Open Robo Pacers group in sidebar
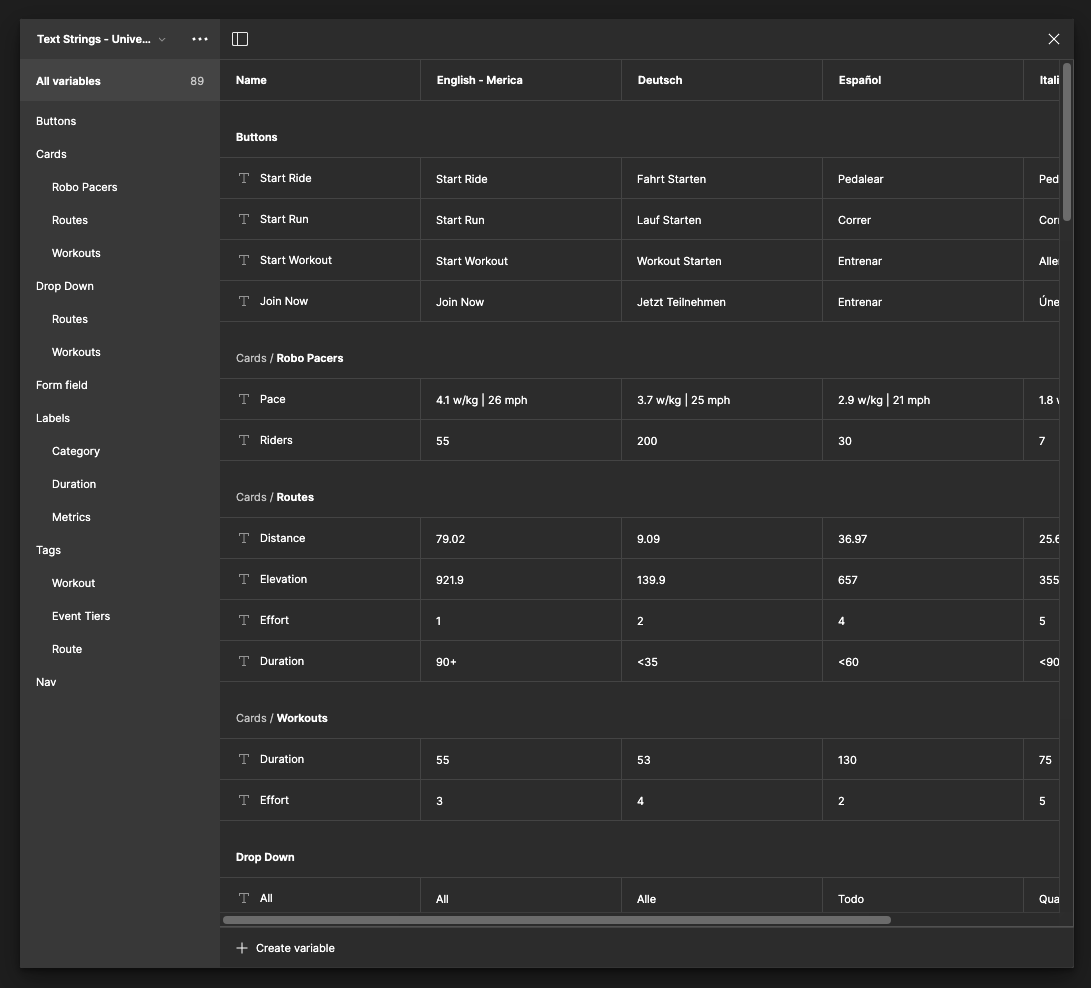 pos(85,187)
